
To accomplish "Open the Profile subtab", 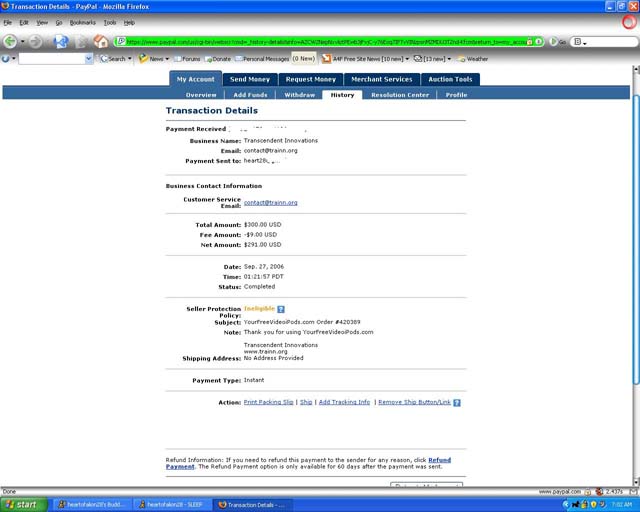I will click(456, 95).
